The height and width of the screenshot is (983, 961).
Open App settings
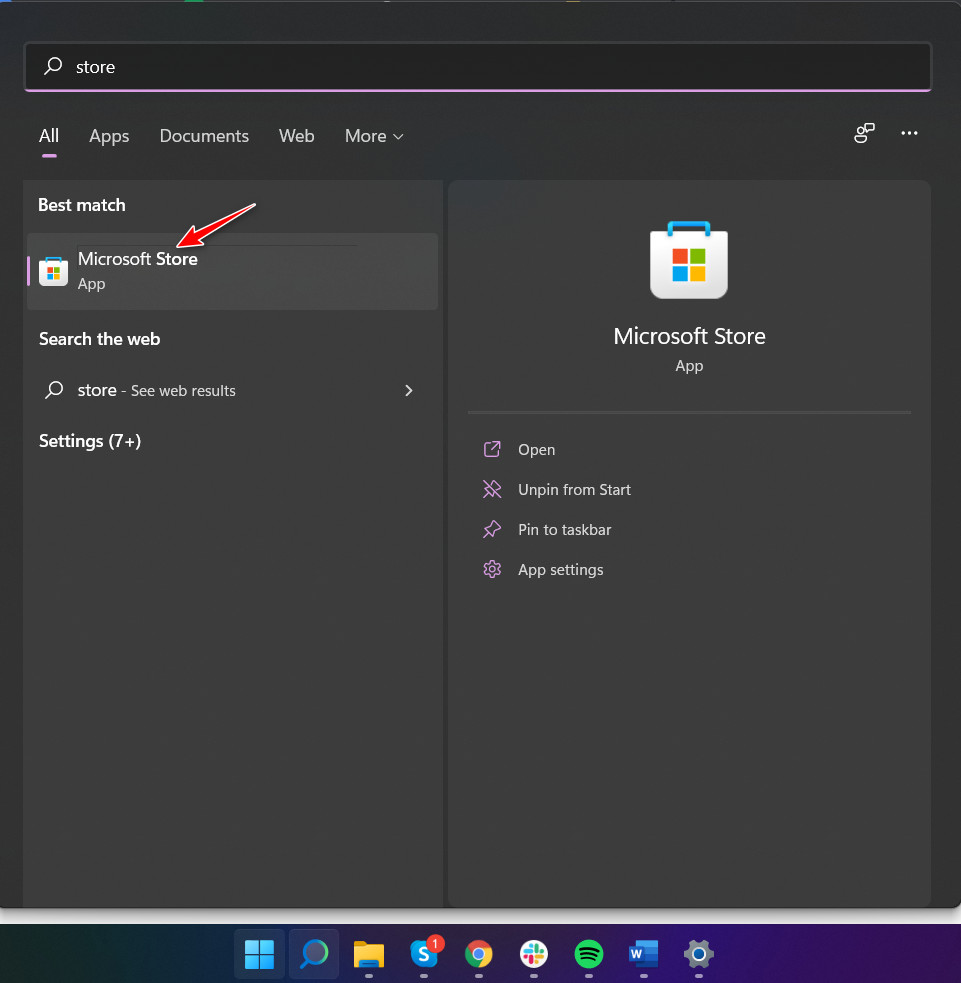pyautogui.click(x=560, y=570)
